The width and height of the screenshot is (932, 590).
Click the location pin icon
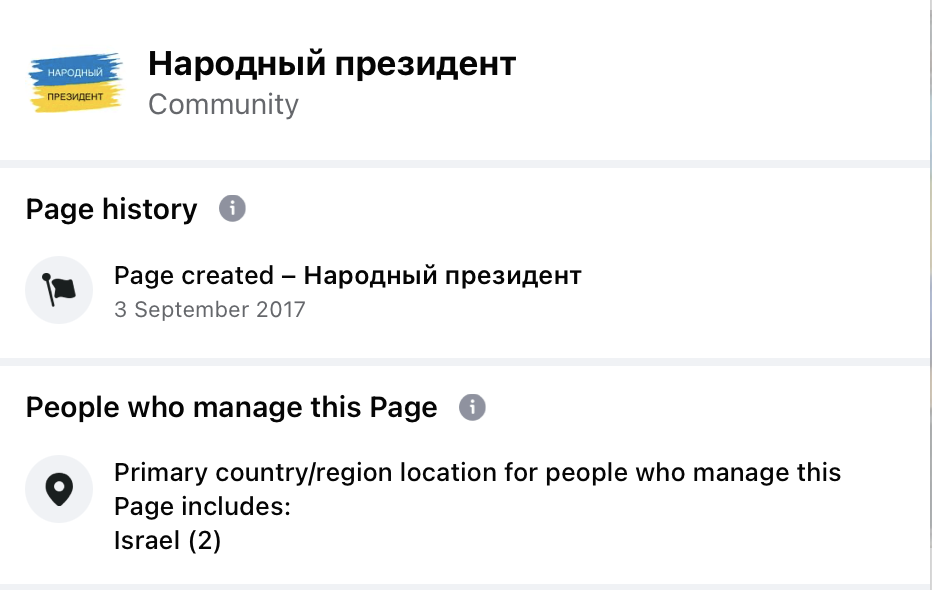click(59, 489)
